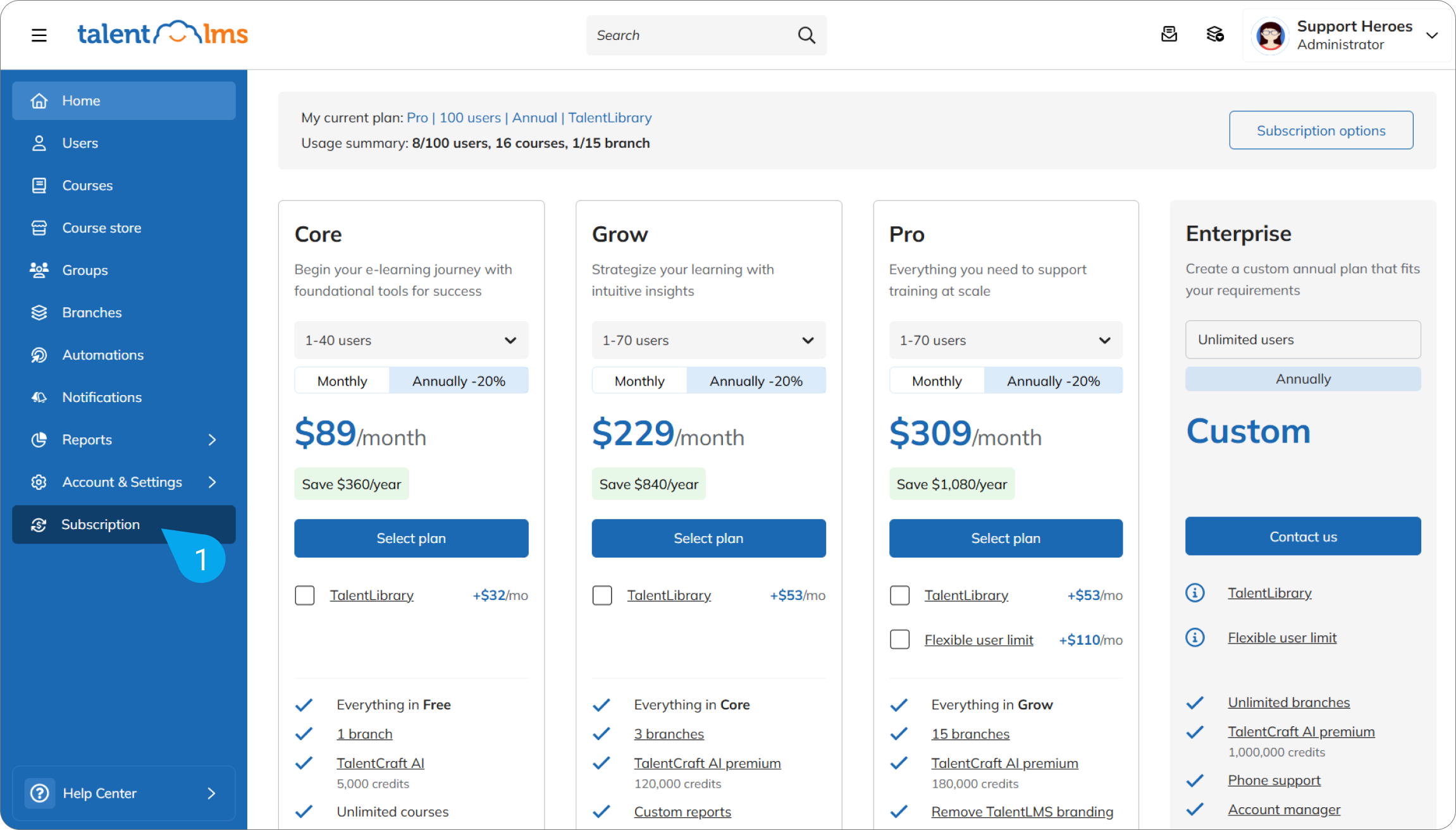Open Enterprise Phone support link
Viewport: 1456px width, 830px height.
(1274, 780)
